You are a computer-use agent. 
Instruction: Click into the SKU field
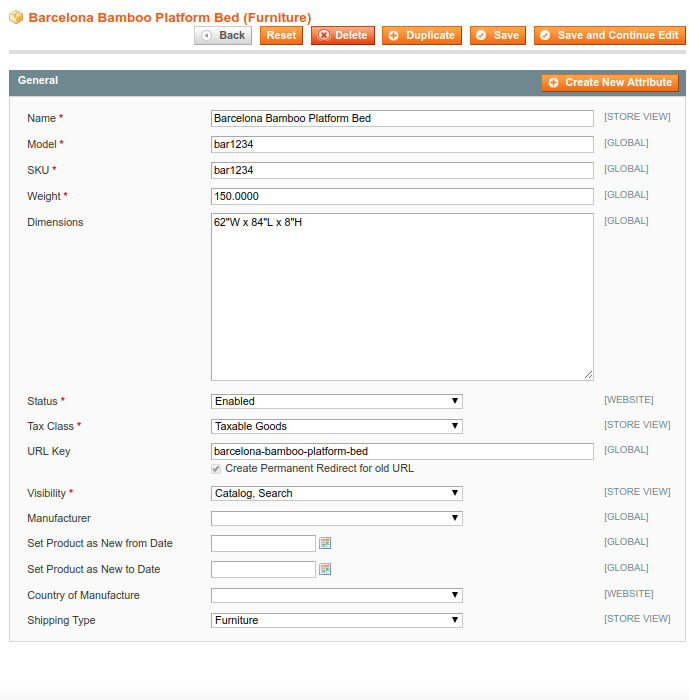tap(401, 170)
